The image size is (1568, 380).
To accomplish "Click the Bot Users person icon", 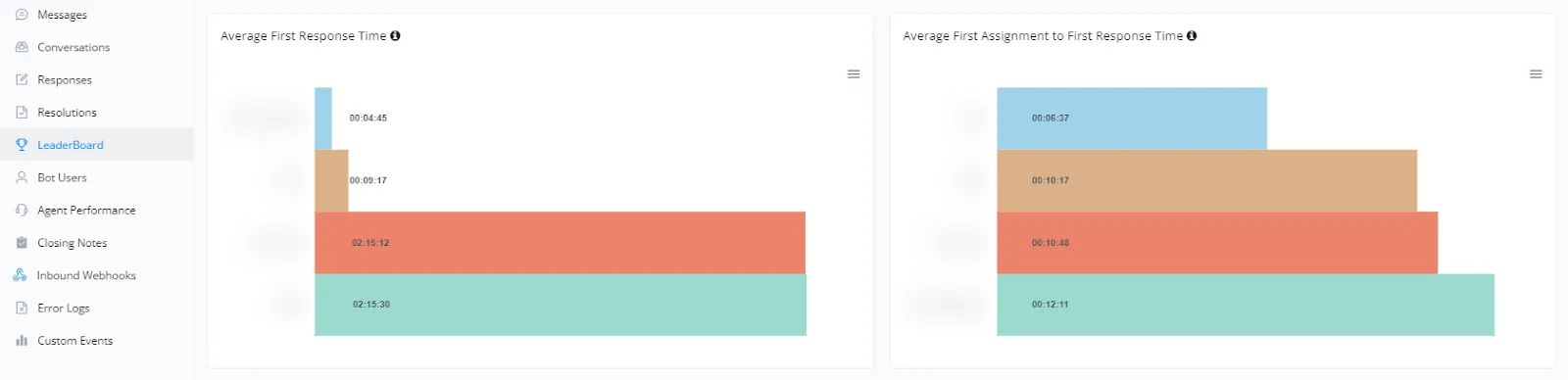I will [22, 177].
